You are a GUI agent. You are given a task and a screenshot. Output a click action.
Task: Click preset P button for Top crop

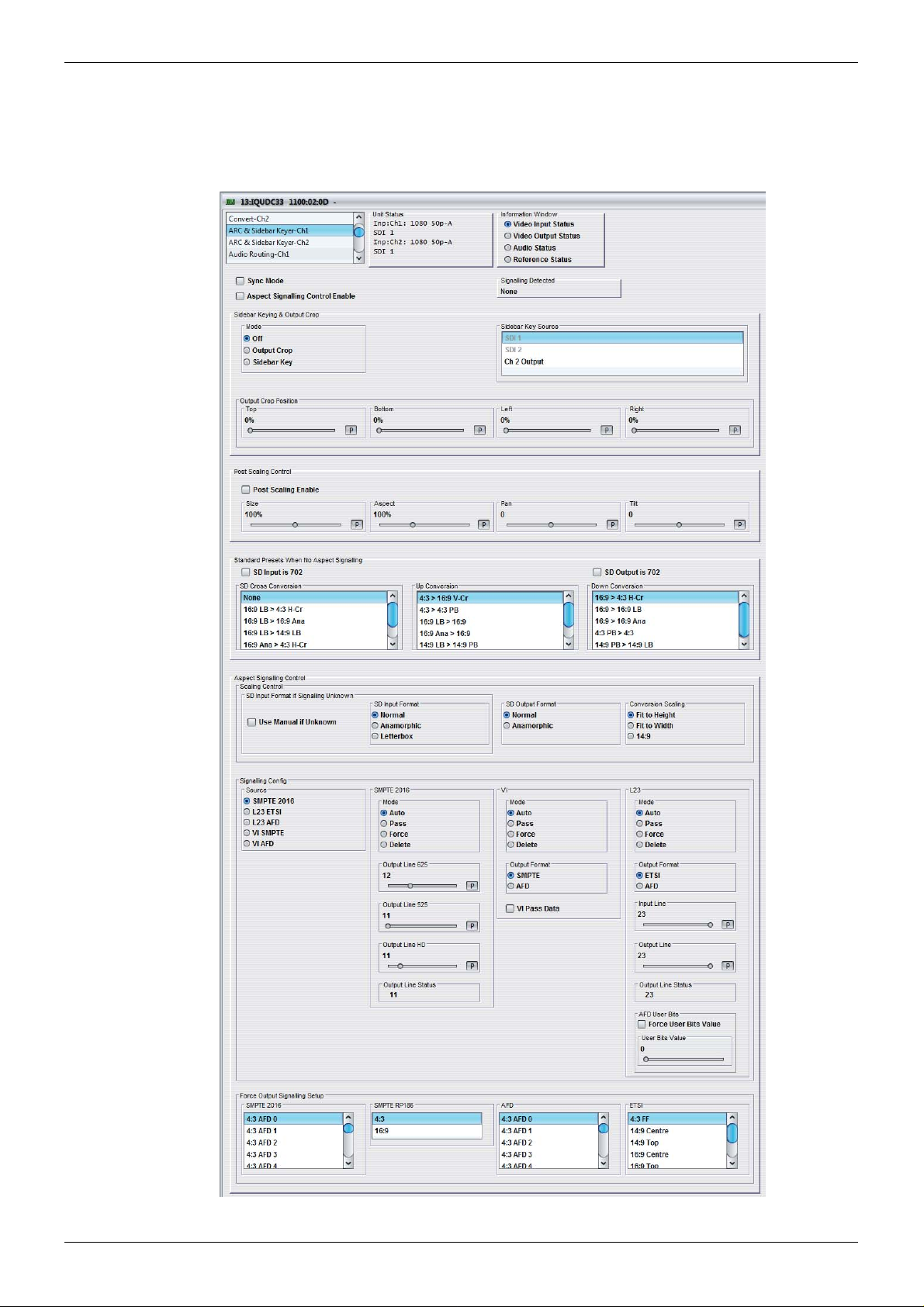(351, 430)
